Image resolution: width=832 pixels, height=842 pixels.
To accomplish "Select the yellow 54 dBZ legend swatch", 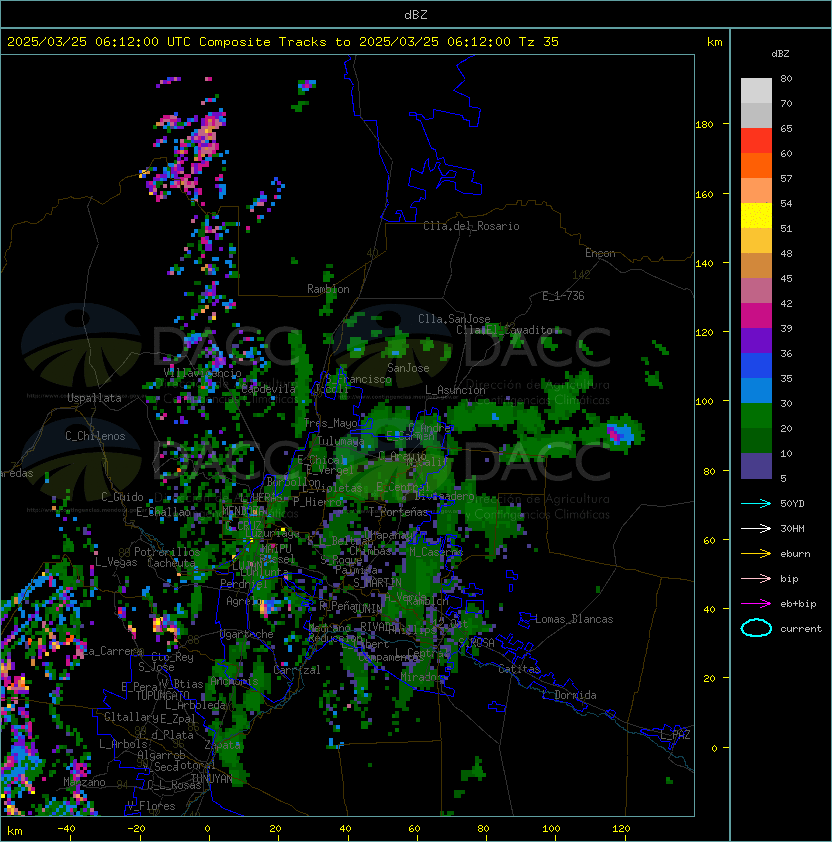I will coord(756,216).
